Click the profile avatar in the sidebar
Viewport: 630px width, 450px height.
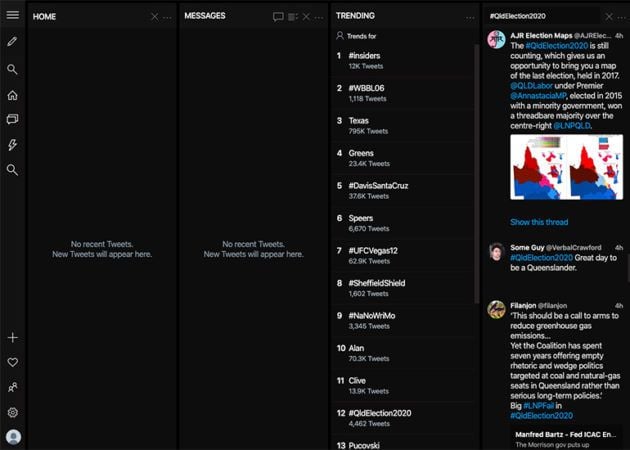pyautogui.click(x=13, y=437)
